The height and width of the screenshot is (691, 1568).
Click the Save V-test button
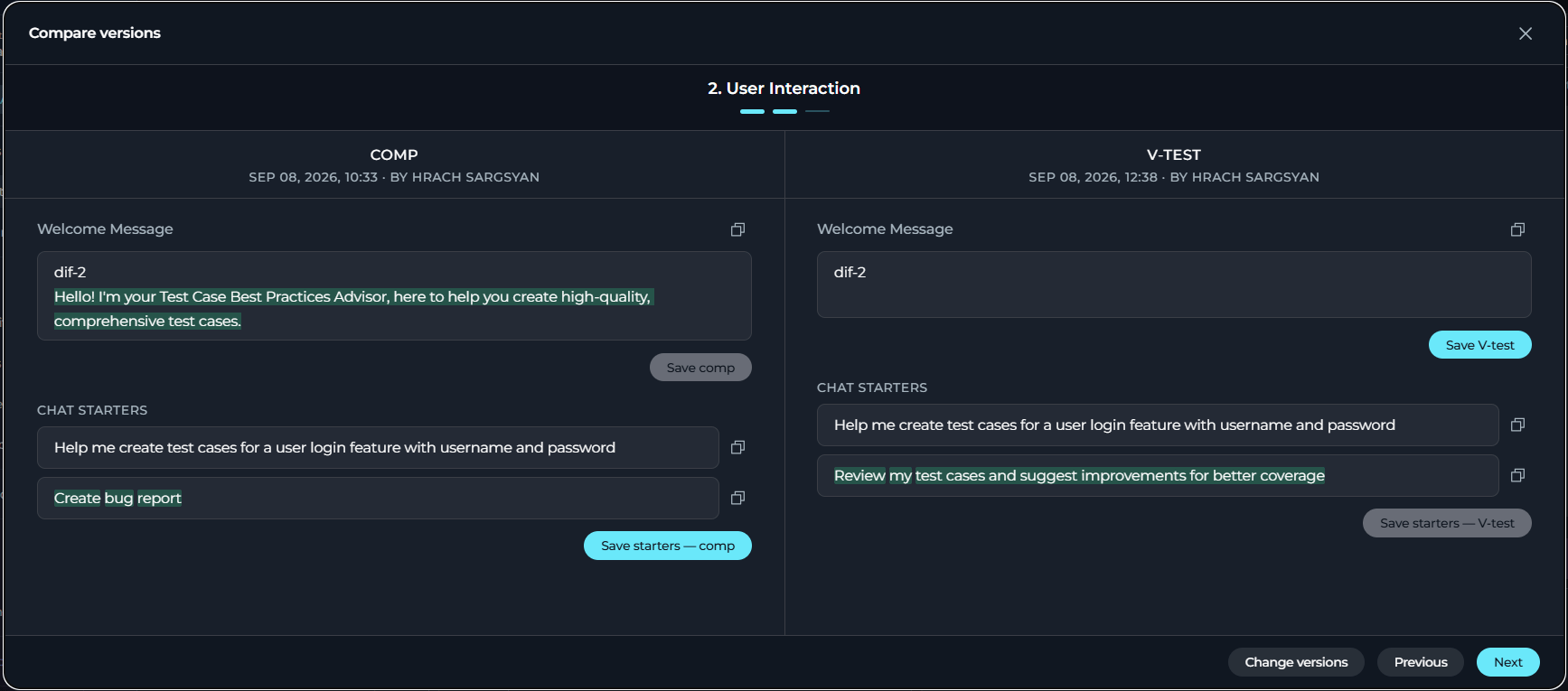pos(1479,345)
